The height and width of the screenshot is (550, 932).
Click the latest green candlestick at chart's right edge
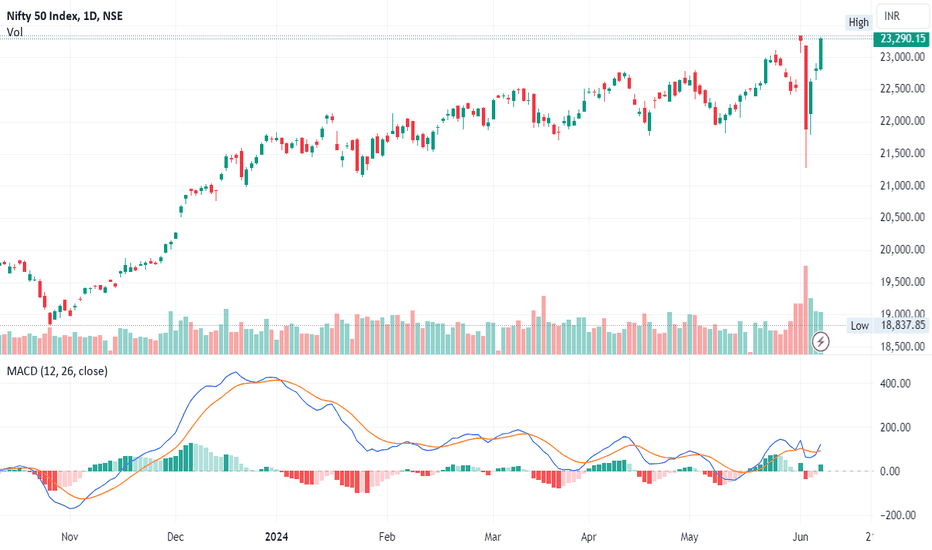tap(821, 54)
